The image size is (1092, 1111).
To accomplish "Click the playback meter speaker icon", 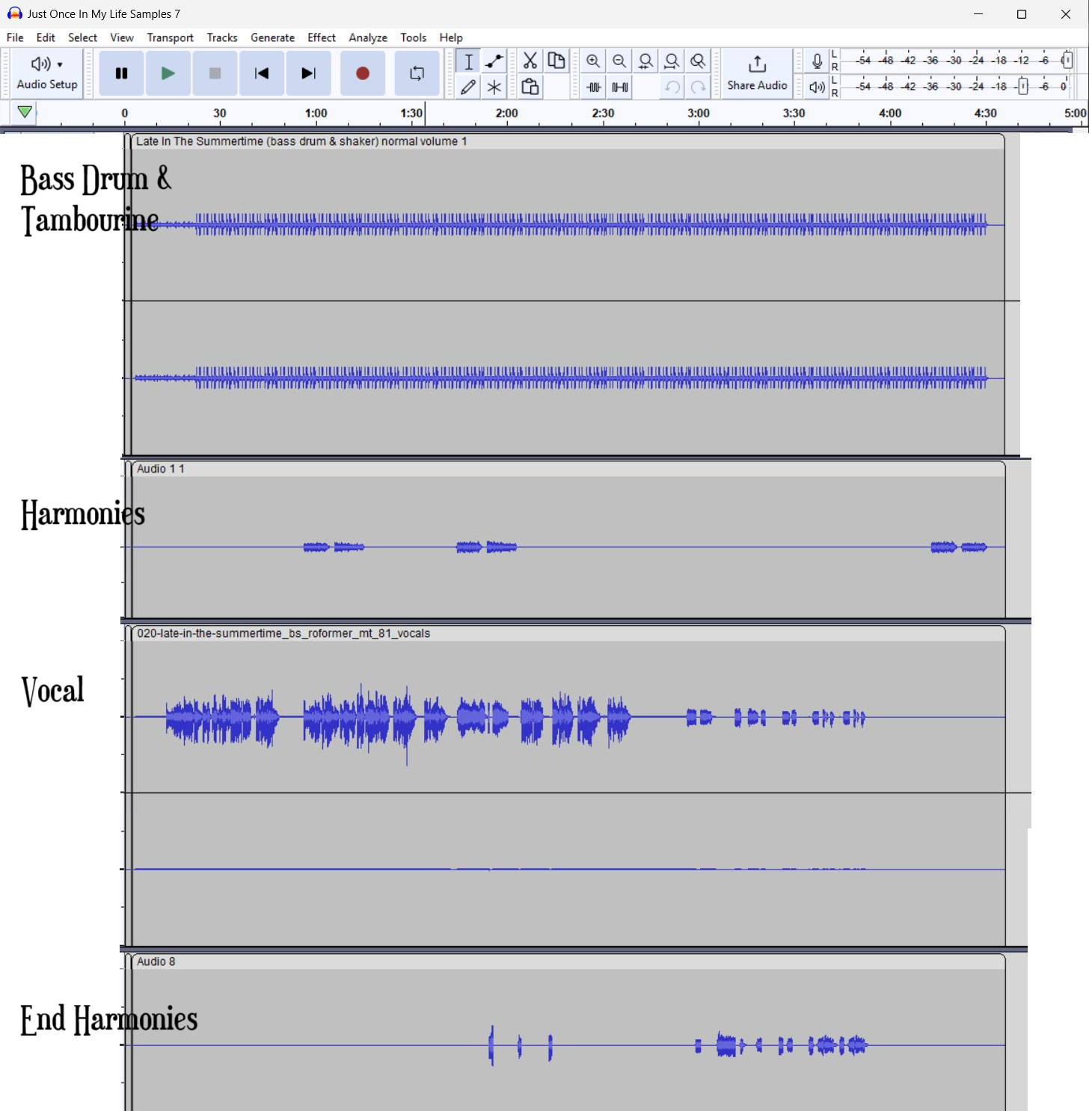I will (x=817, y=87).
